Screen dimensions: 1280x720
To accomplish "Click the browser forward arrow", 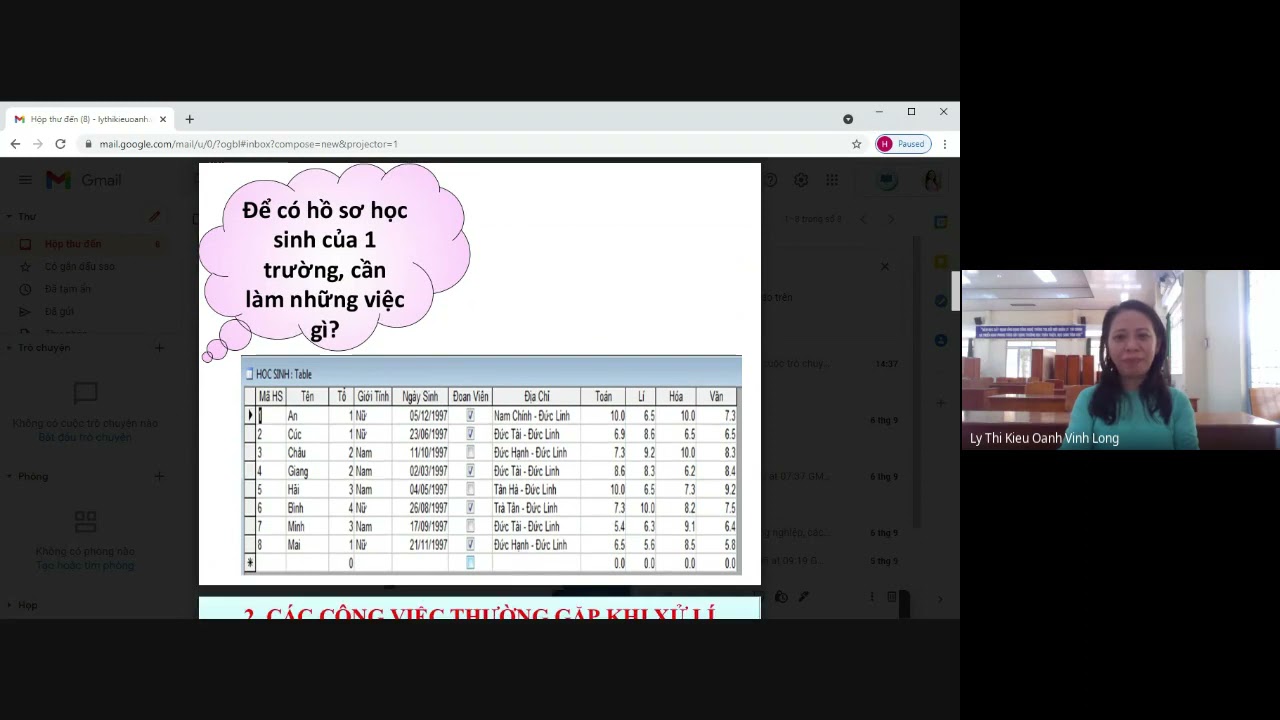I will (x=38, y=144).
